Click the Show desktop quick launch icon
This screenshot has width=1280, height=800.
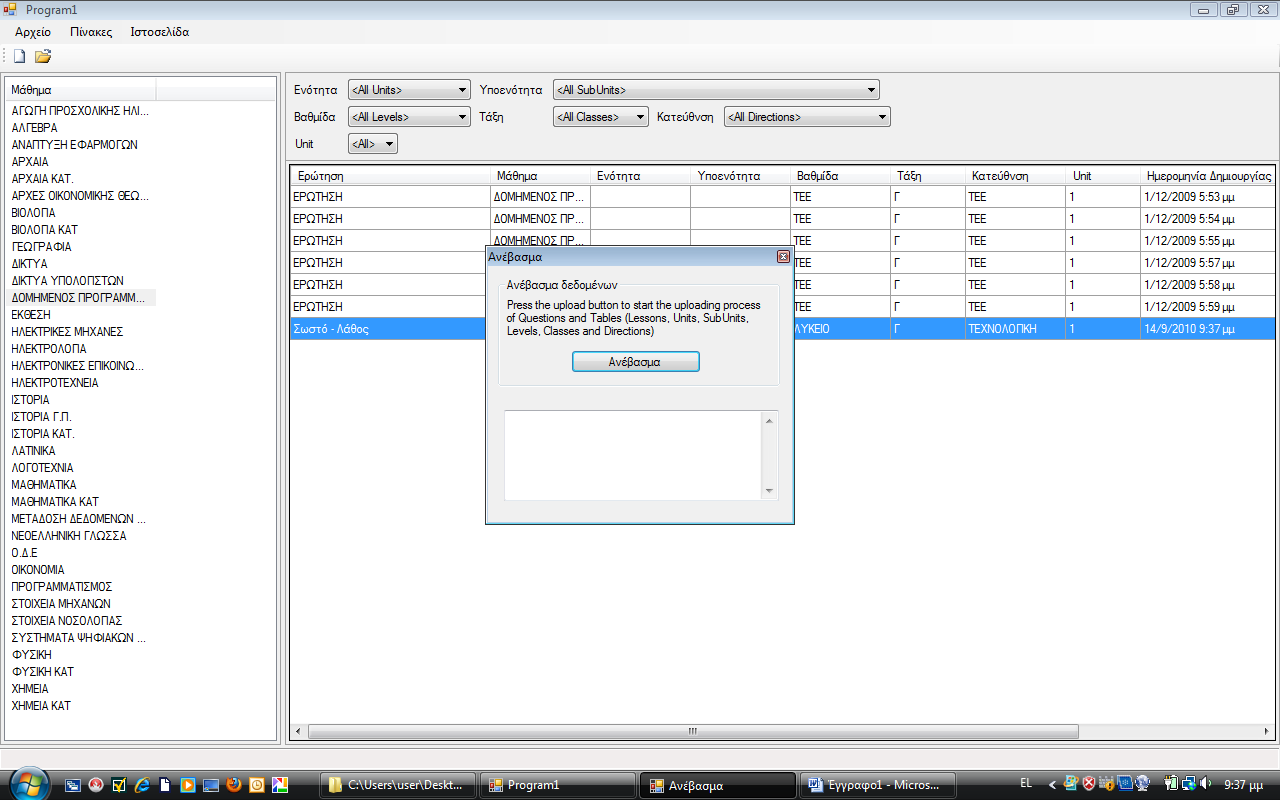[73, 785]
